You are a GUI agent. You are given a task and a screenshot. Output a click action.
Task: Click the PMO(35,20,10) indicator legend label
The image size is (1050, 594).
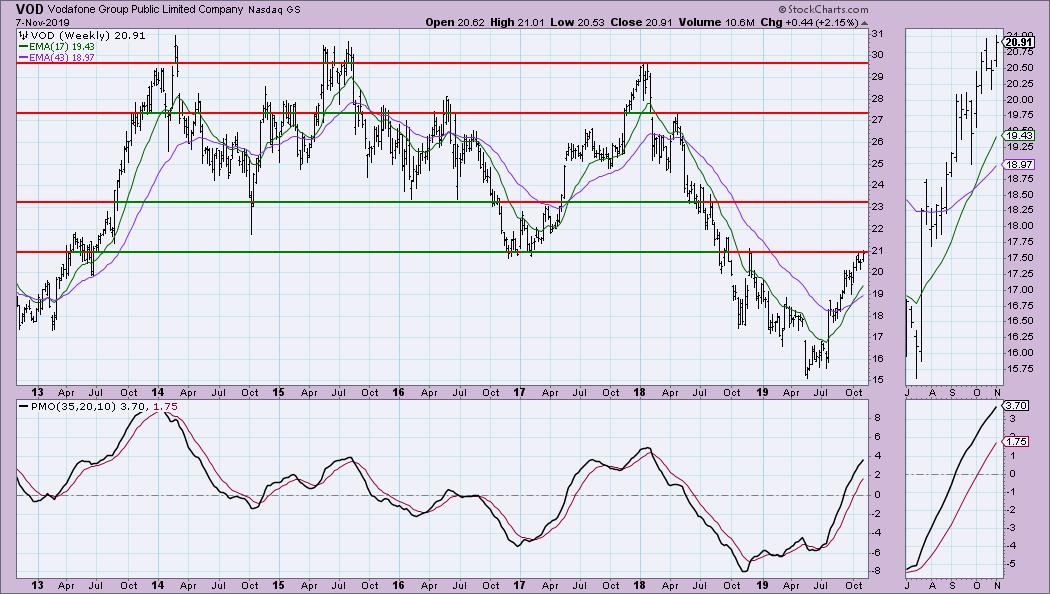pyautogui.click(x=74, y=406)
